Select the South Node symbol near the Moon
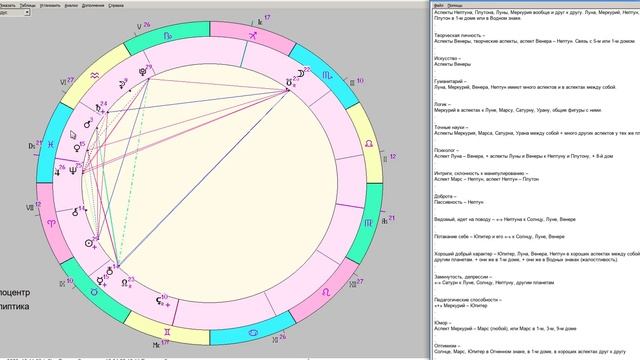640x360 pixels. [289, 83]
